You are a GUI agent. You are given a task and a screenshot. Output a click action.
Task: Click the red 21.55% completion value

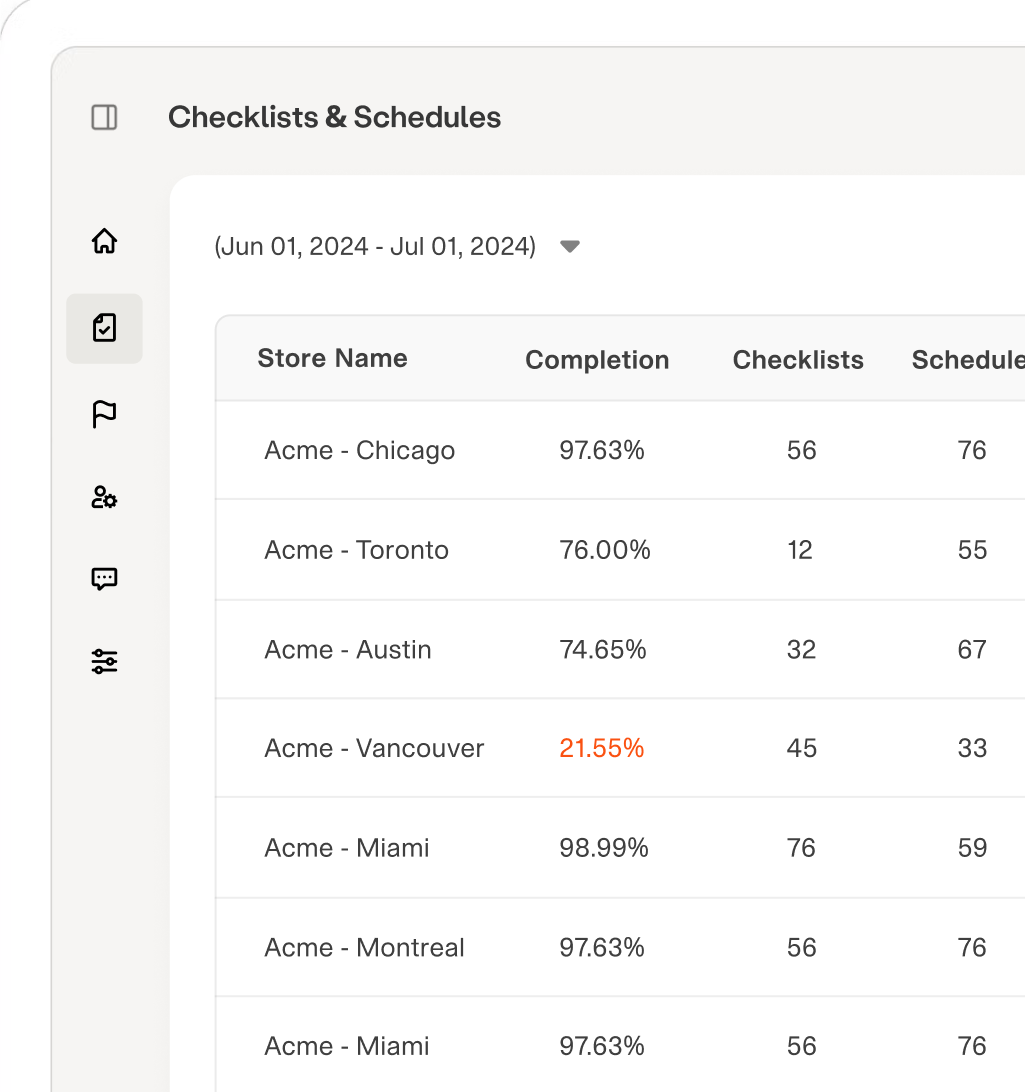[x=602, y=749]
